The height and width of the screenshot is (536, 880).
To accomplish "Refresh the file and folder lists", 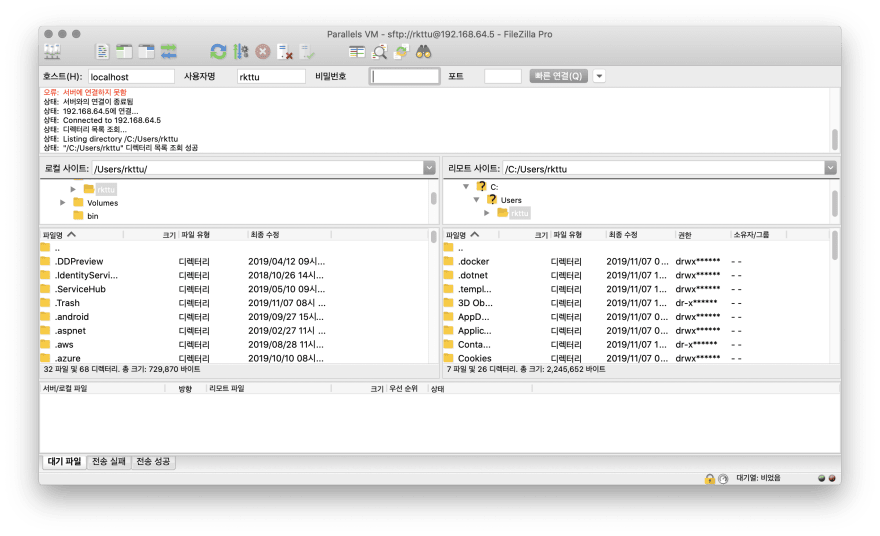I will point(218,52).
